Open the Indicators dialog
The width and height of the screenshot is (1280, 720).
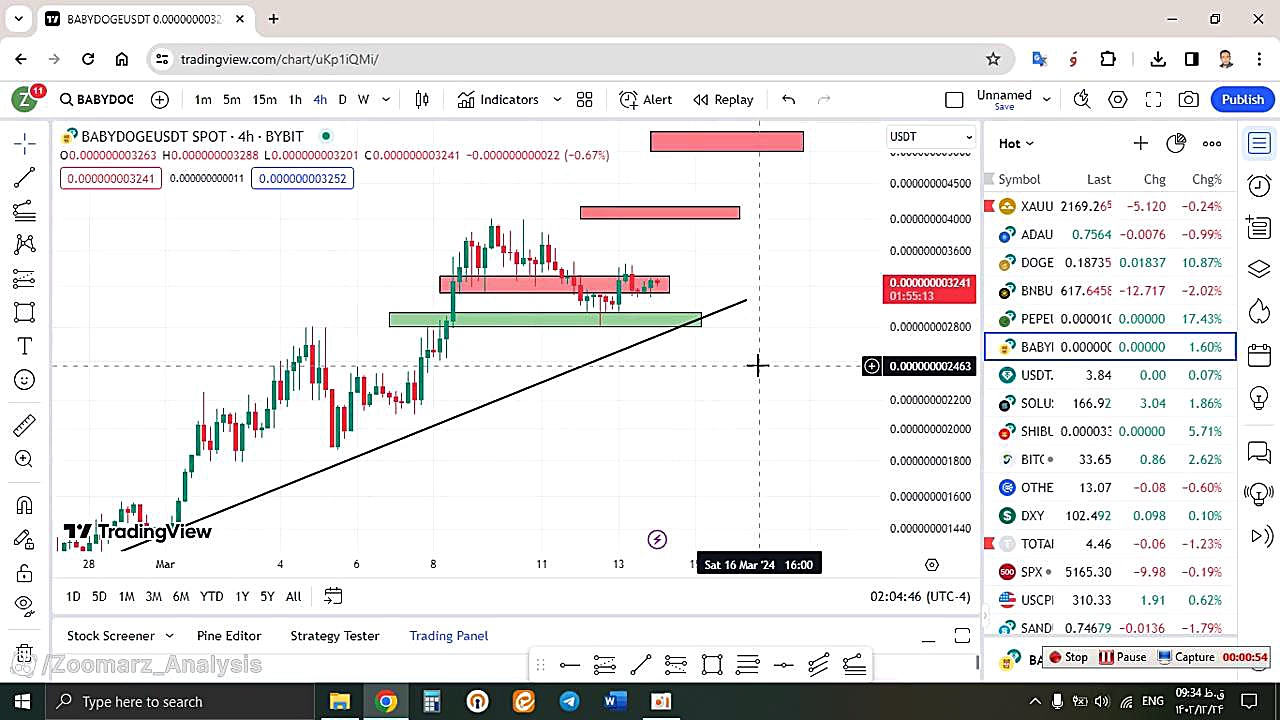(x=498, y=100)
